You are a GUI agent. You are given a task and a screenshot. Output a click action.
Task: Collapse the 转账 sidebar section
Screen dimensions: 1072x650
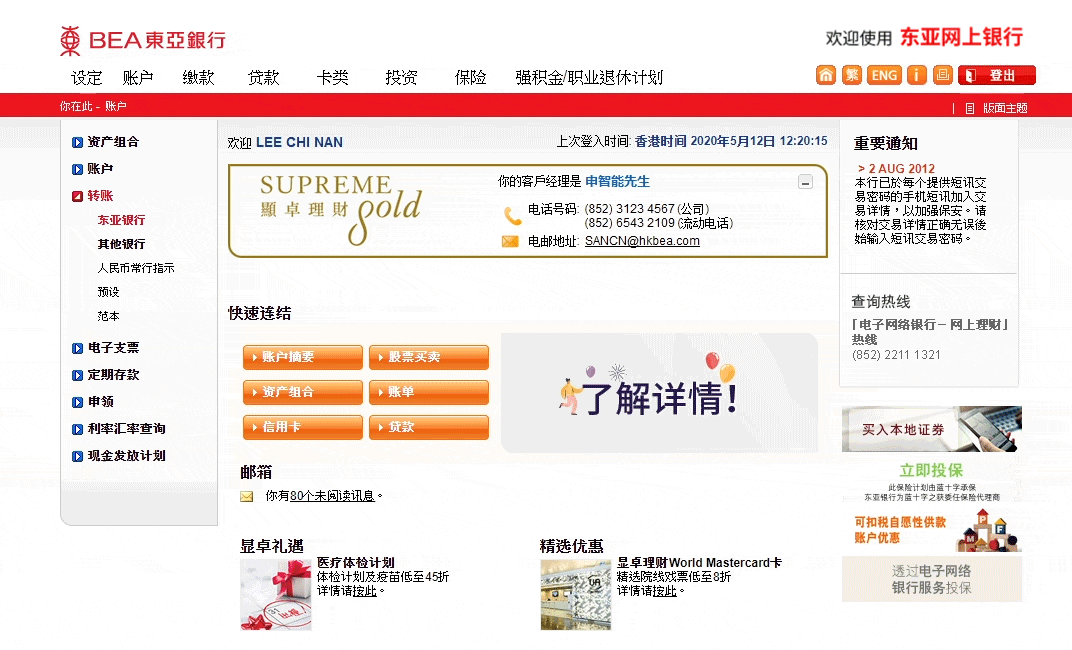tap(93, 195)
